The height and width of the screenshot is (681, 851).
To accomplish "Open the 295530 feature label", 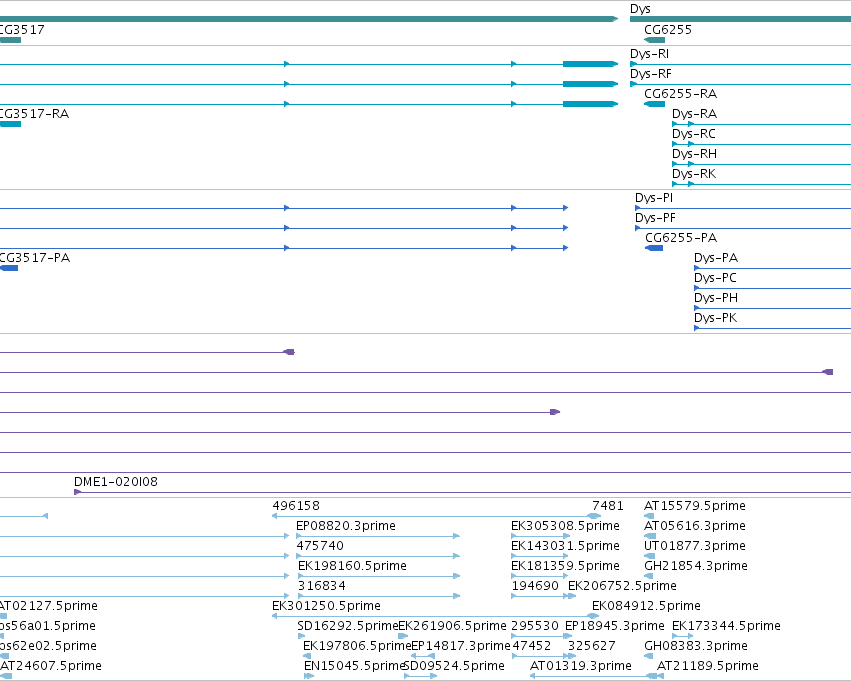I will pyautogui.click(x=535, y=626).
